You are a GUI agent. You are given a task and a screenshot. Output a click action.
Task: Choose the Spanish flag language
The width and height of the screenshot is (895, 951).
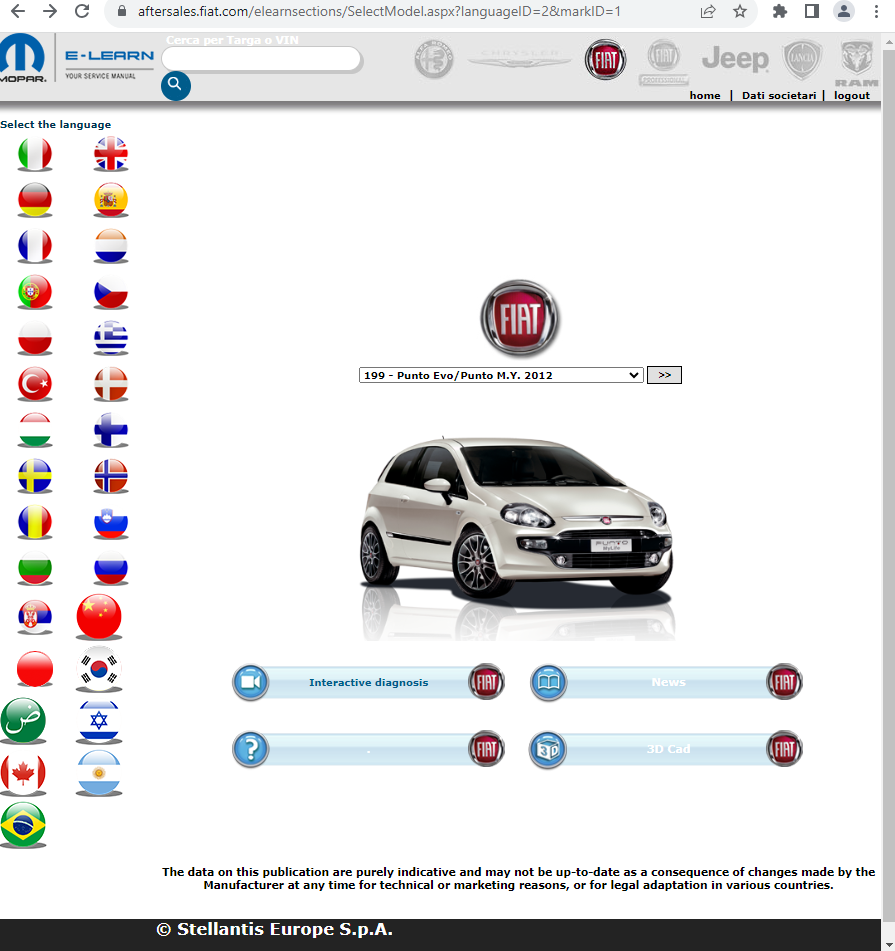click(111, 200)
